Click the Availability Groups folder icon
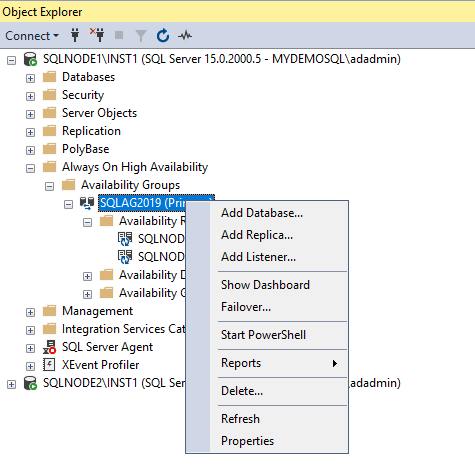The height and width of the screenshot is (465, 475). coord(69,185)
